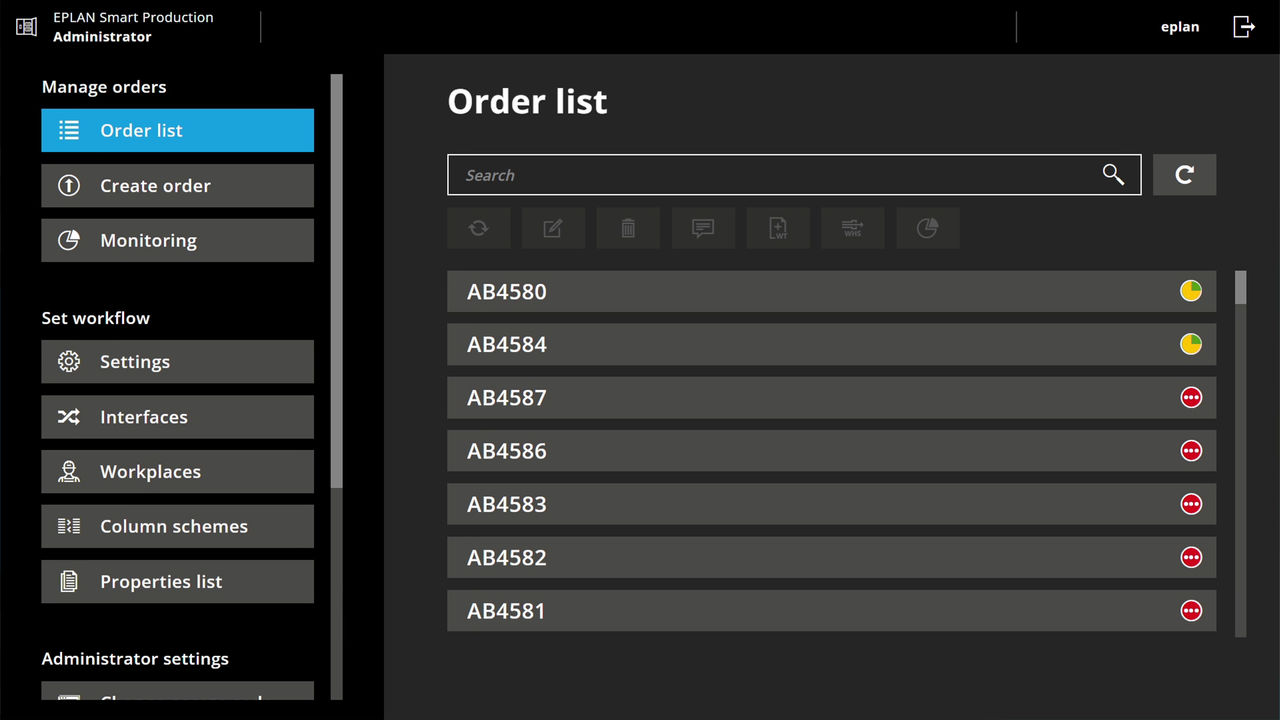Screen dimensions: 1280x720
Task: Toggle the status circle on order AB4584
Action: pos(1191,344)
